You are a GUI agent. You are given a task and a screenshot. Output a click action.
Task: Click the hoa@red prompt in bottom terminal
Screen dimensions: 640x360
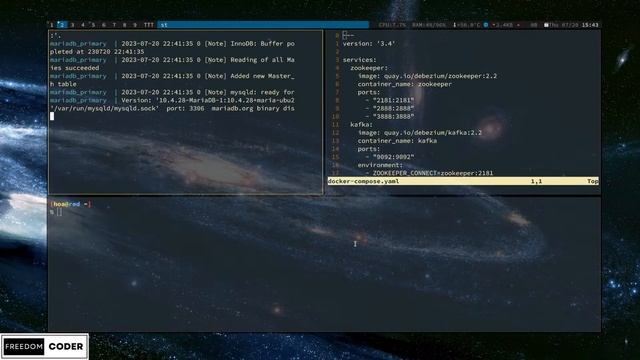click(x=70, y=204)
